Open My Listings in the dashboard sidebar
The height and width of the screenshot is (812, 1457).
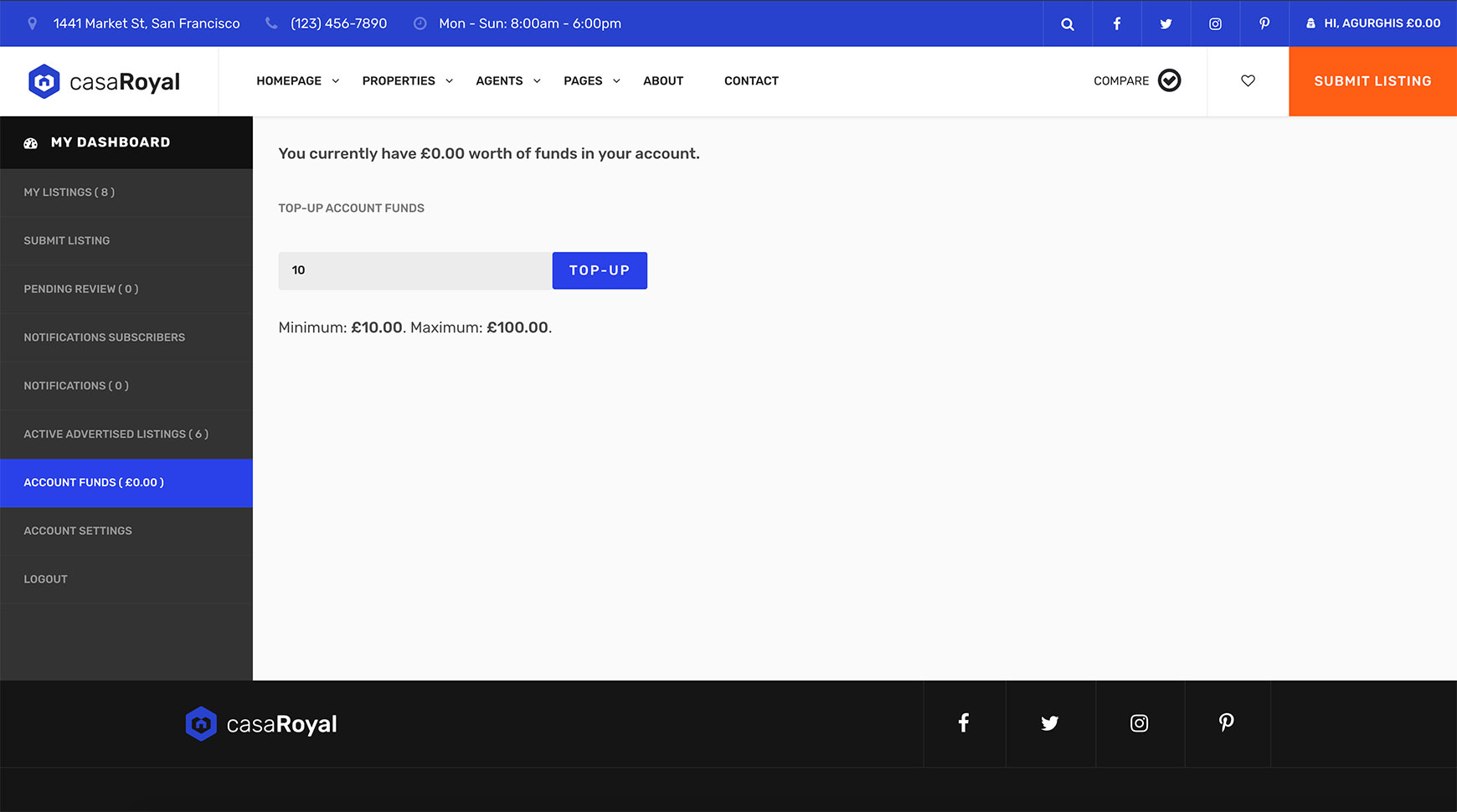point(126,193)
